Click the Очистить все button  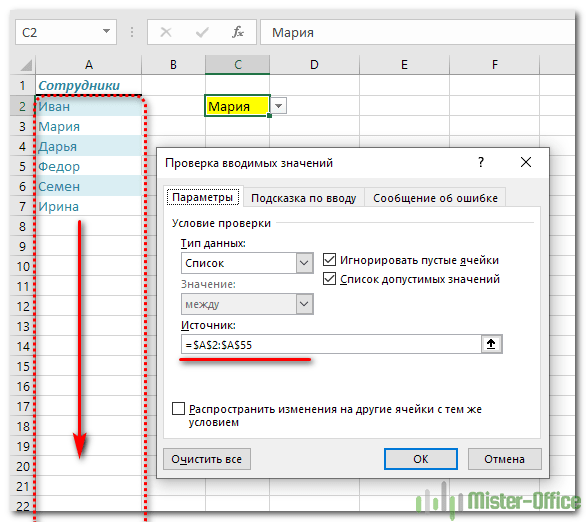(207, 459)
